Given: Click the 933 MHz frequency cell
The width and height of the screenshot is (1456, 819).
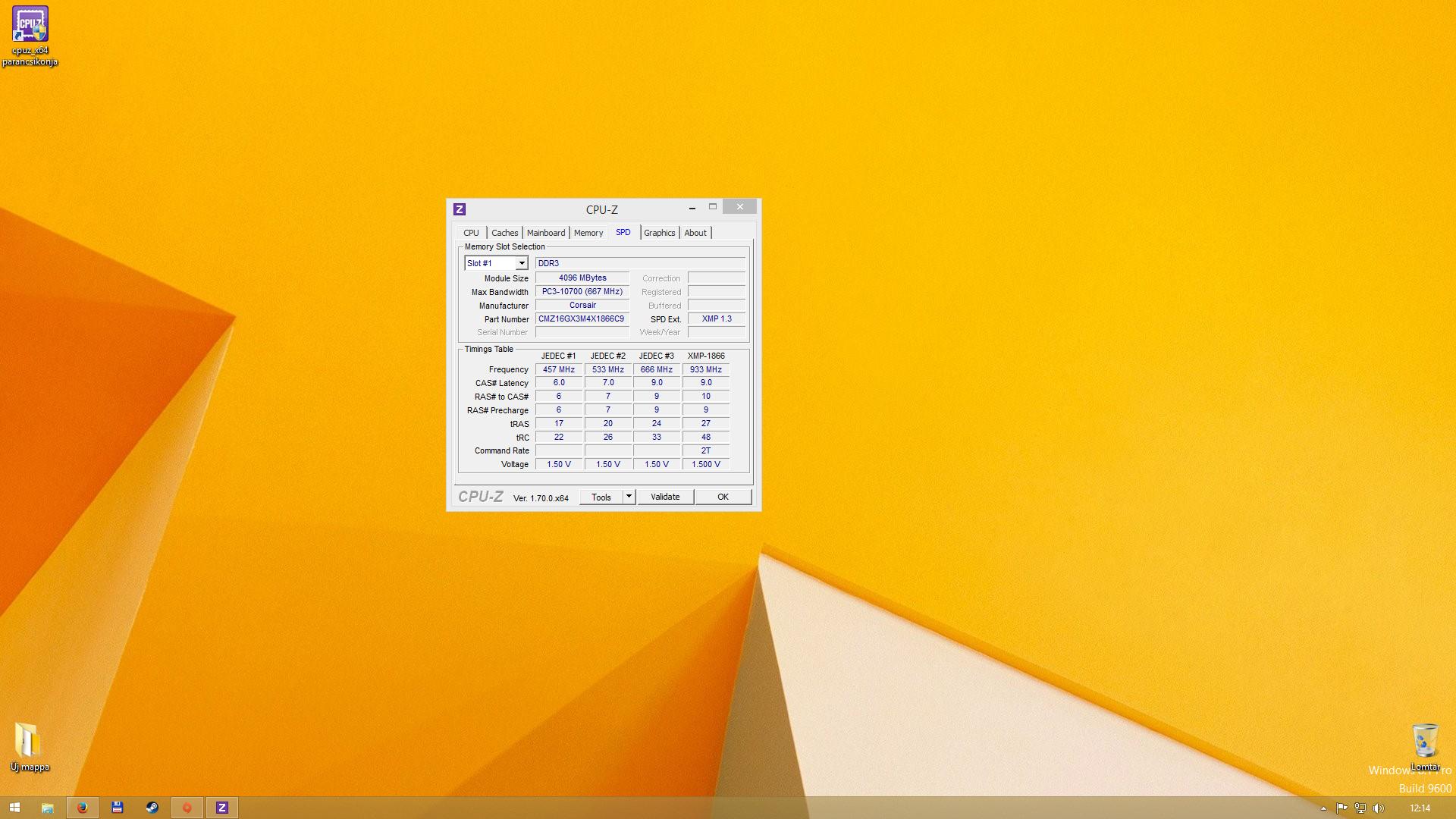Looking at the screenshot, I should click(706, 370).
